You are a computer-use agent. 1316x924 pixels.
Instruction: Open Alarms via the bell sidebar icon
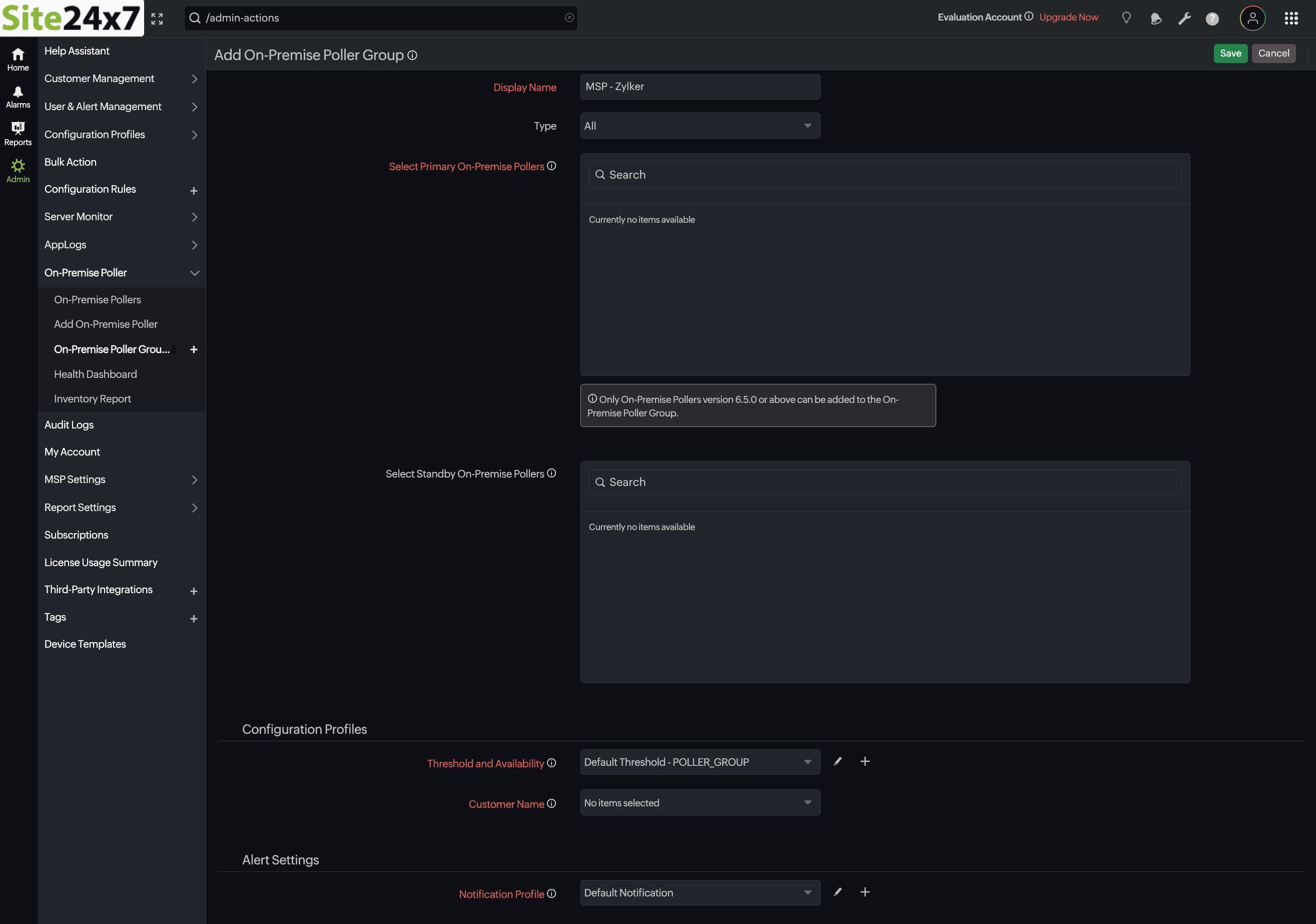click(18, 95)
